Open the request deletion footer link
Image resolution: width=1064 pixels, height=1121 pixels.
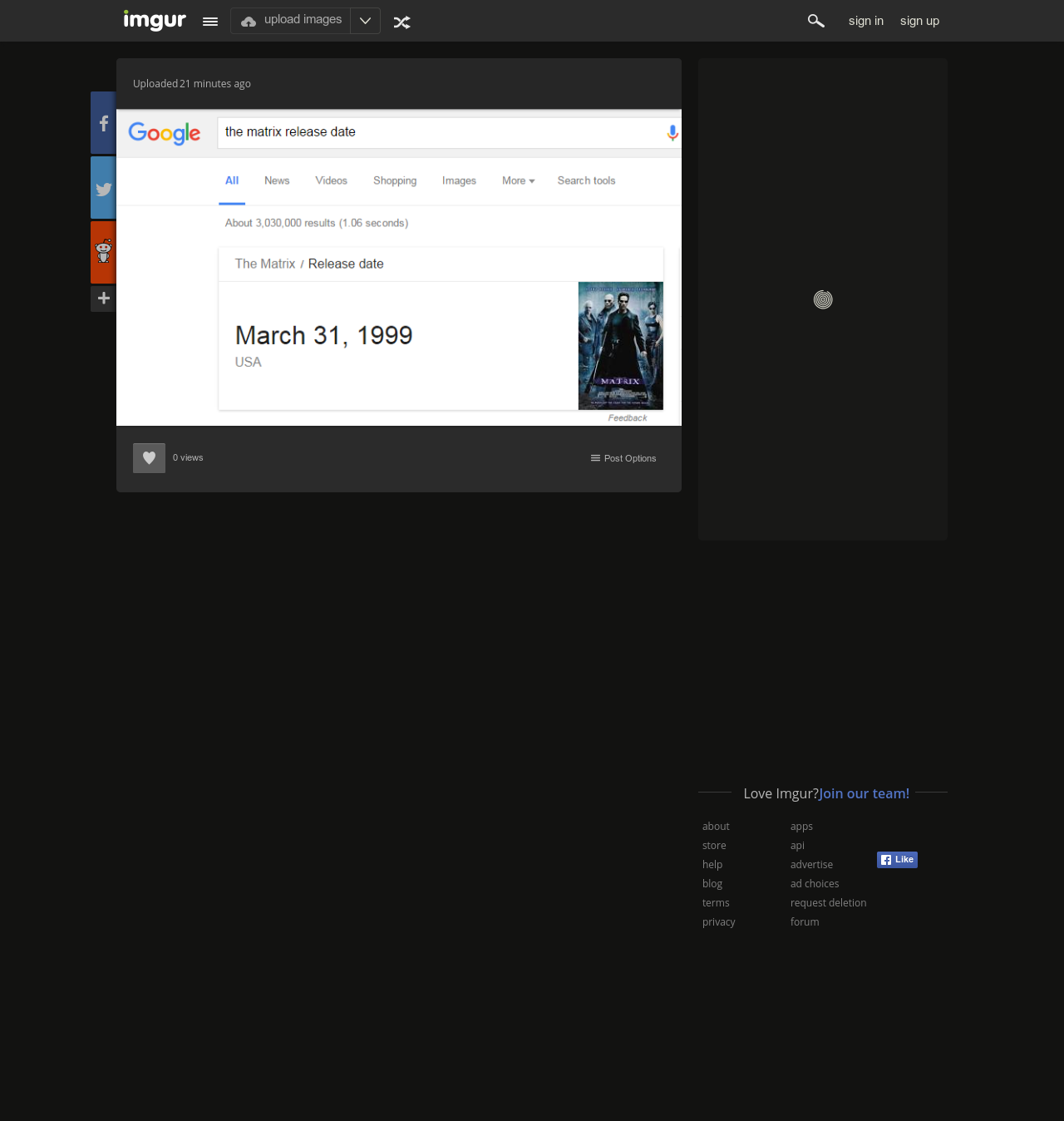[828, 903]
